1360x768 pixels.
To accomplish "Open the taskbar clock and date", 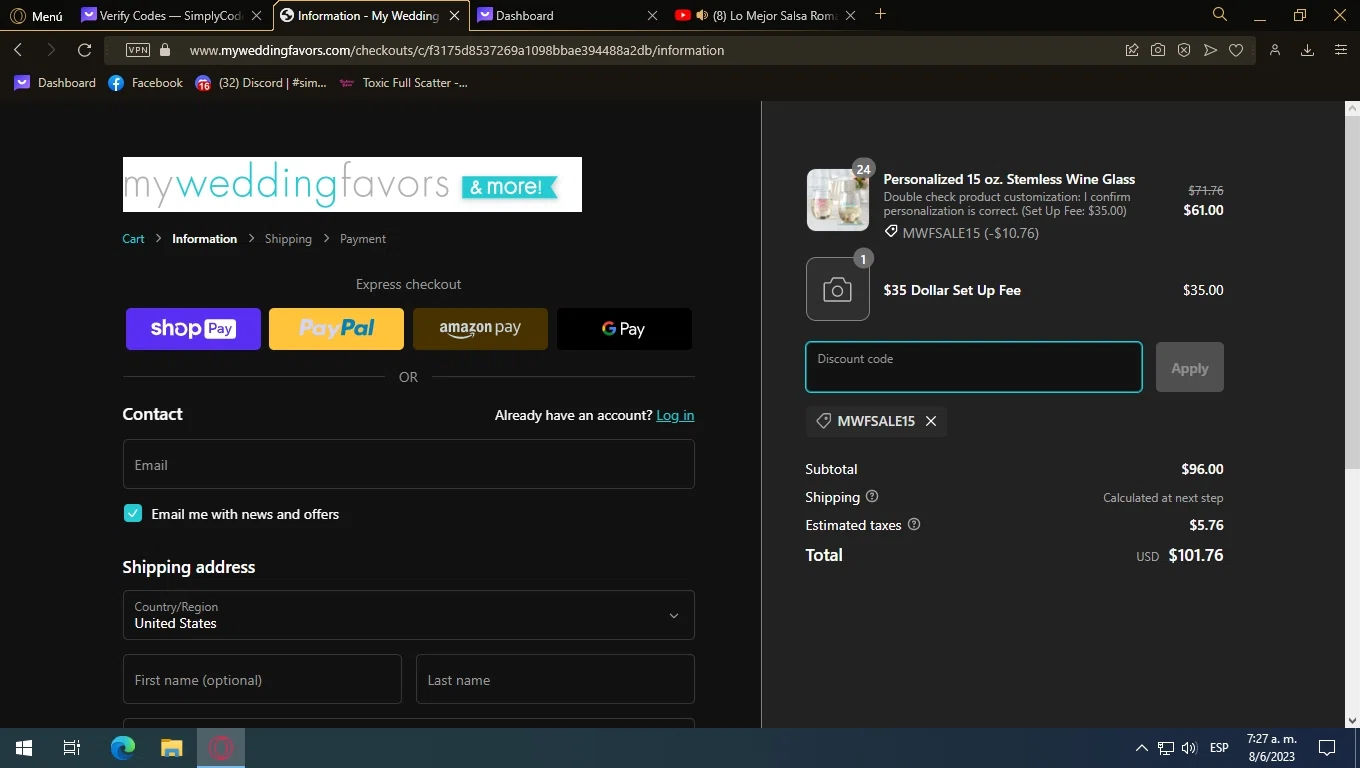I will tap(1270, 748).
